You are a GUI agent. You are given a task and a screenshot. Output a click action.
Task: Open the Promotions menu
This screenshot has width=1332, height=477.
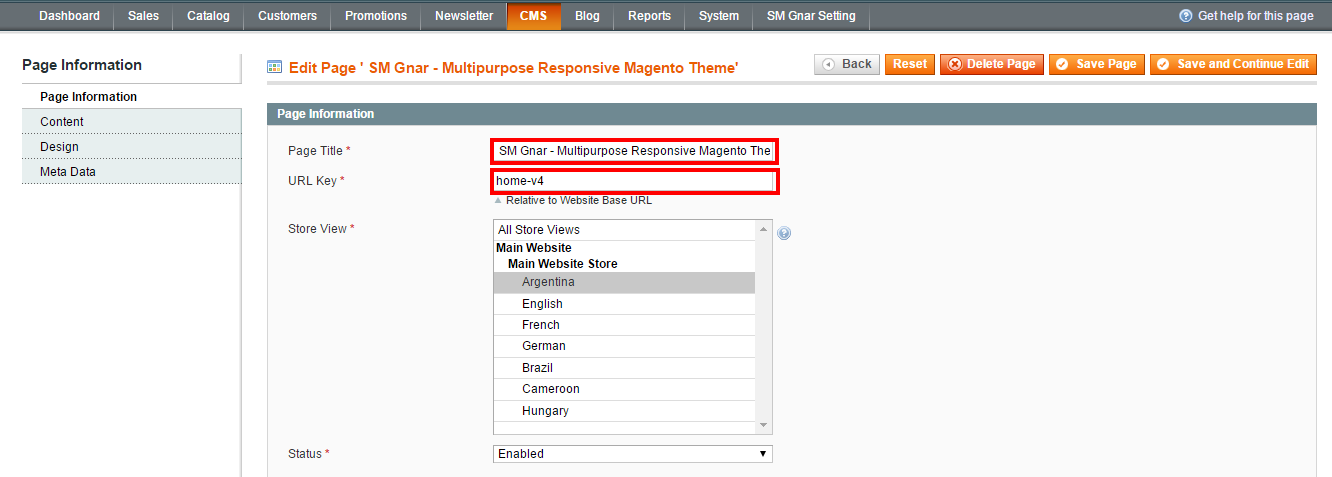coord(376,16)
